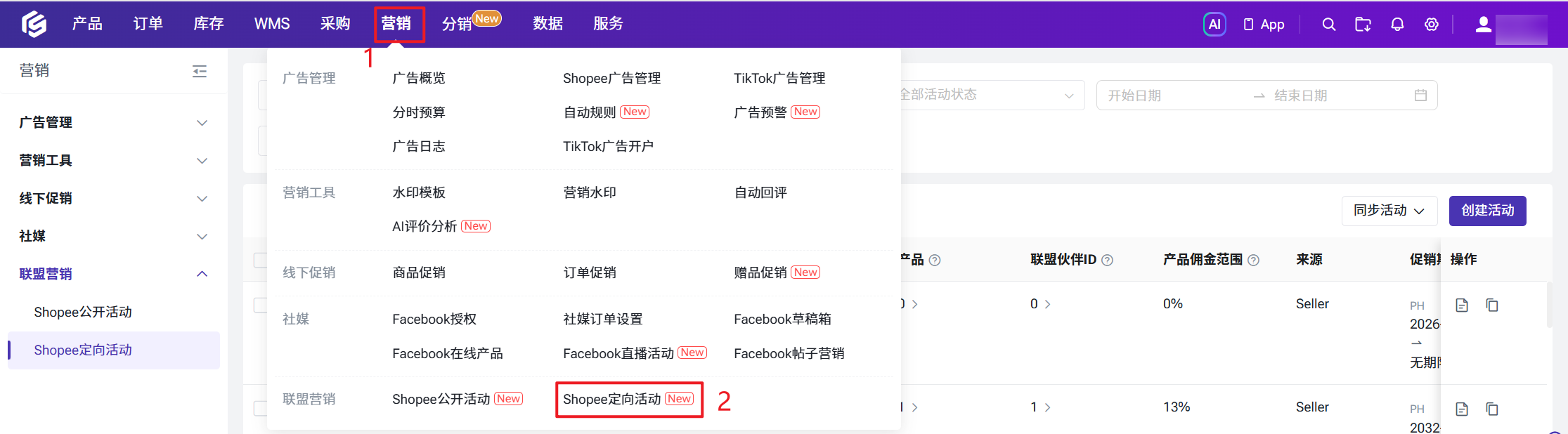Click help icon next to 产品佣金范围
Screen dimensions: 1568x434
coord(1253,260)
